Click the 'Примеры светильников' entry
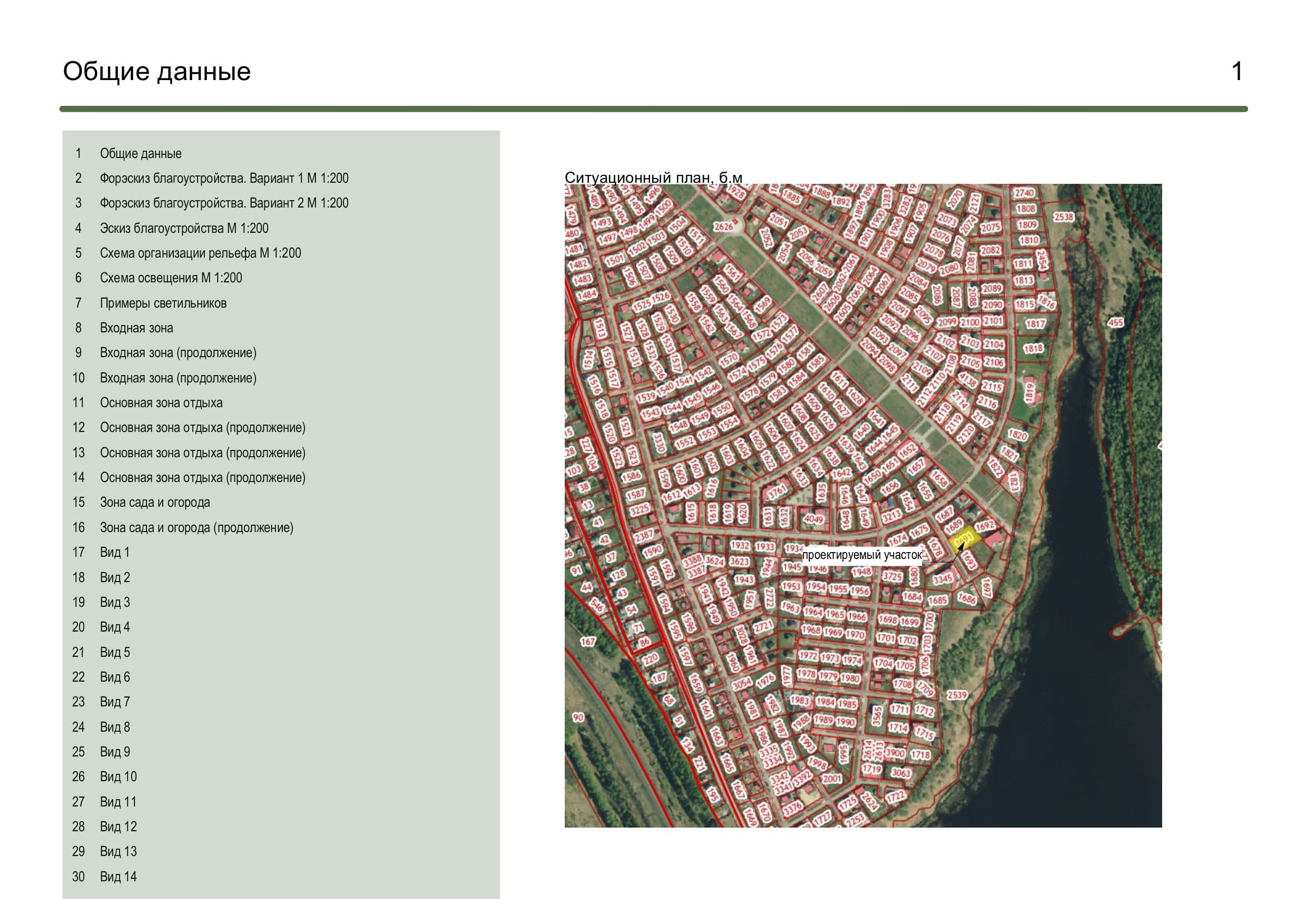This screenshot has height=924, width=1307. [163, 303]
